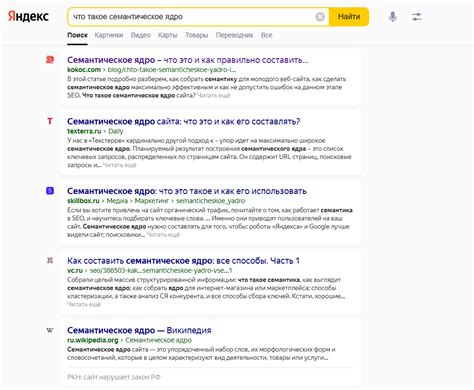Click the kokoc.com result favicon
474x390 pixels.
coord(50,60)
